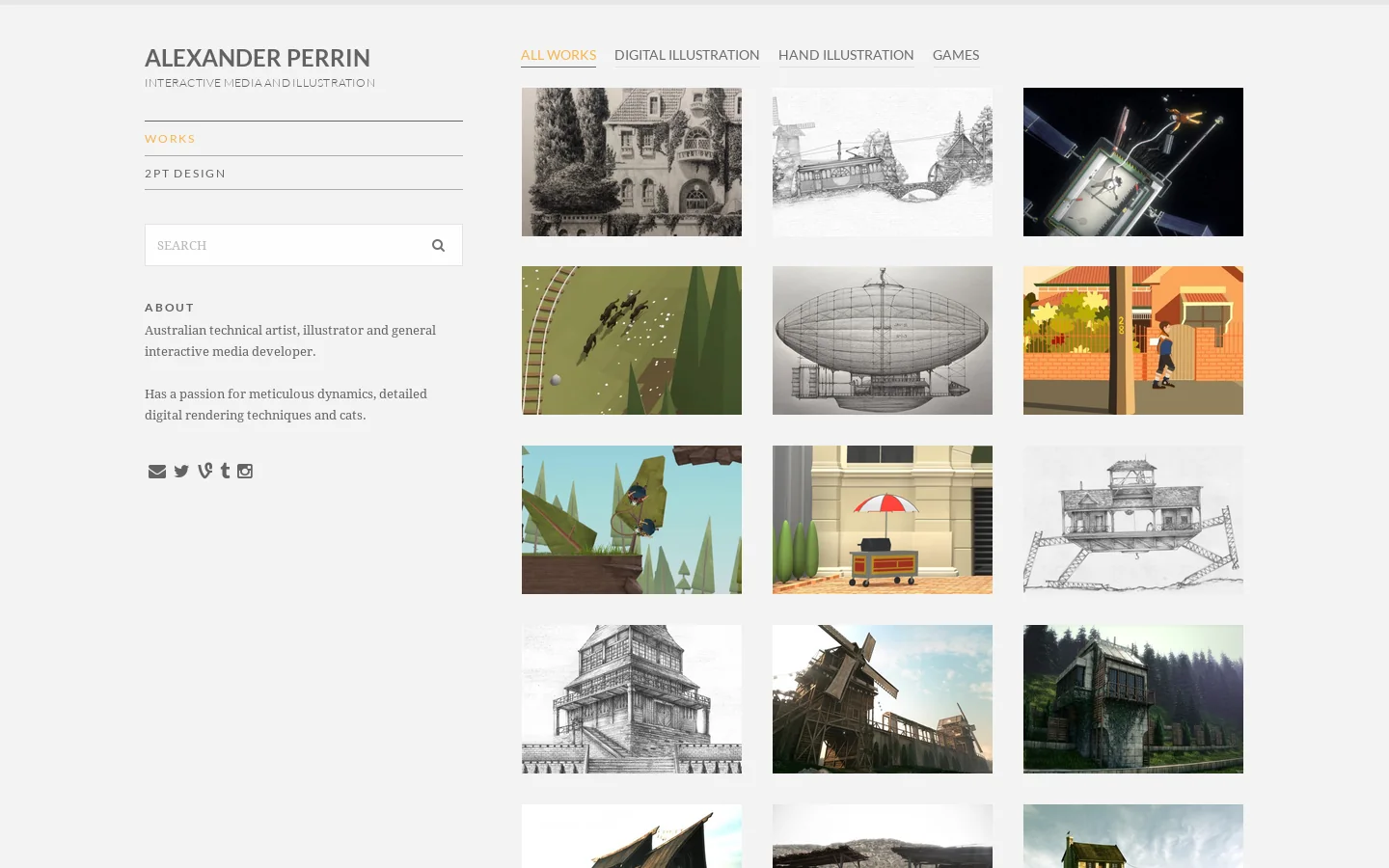Open the space satellite astronaut thumbnail
Screen dimensions: 1389x868
click(1133, 162)
